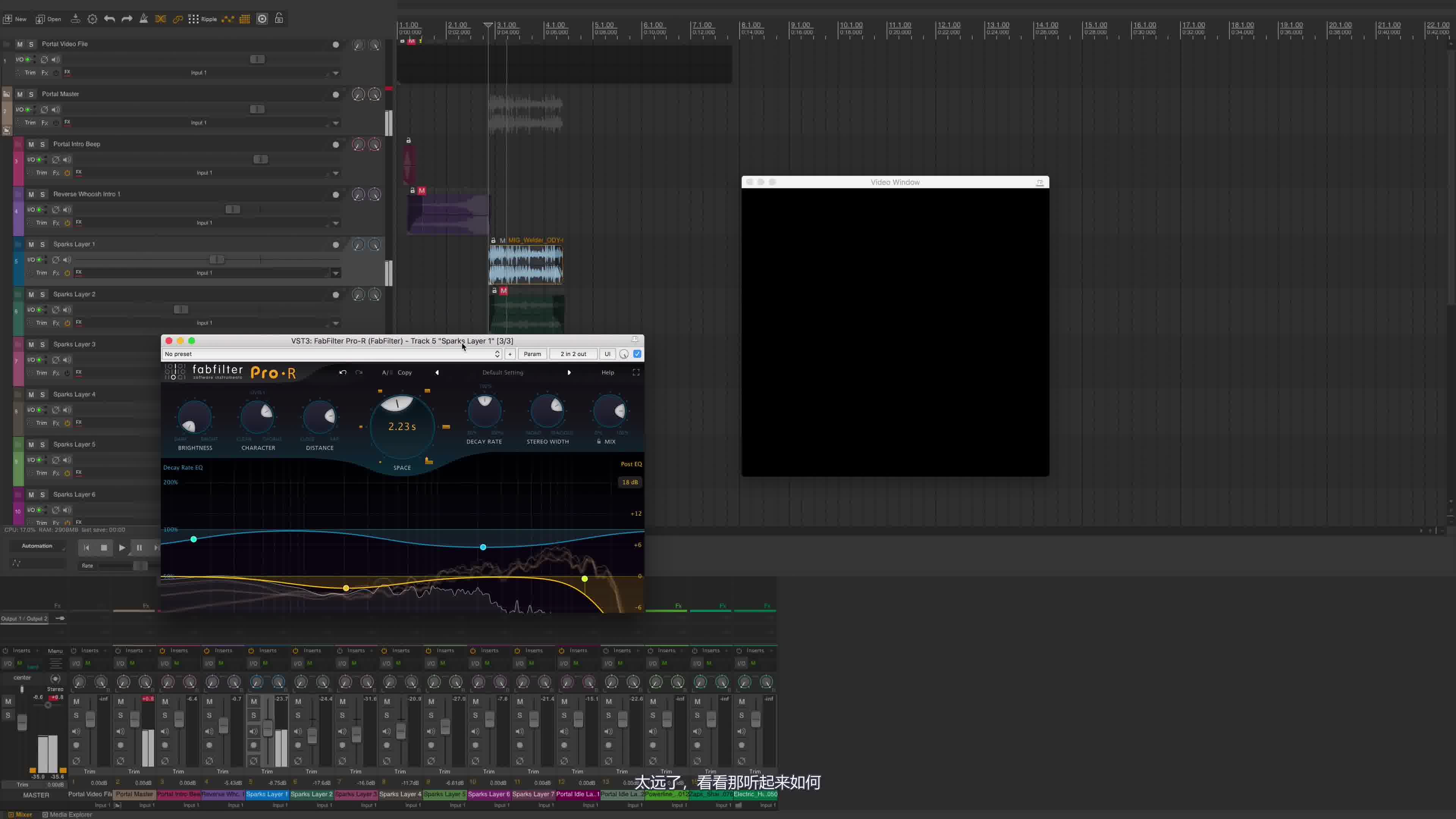
Task: Open input dropdown arrow on Portal Intro Beep track
Action: point(336,173)
